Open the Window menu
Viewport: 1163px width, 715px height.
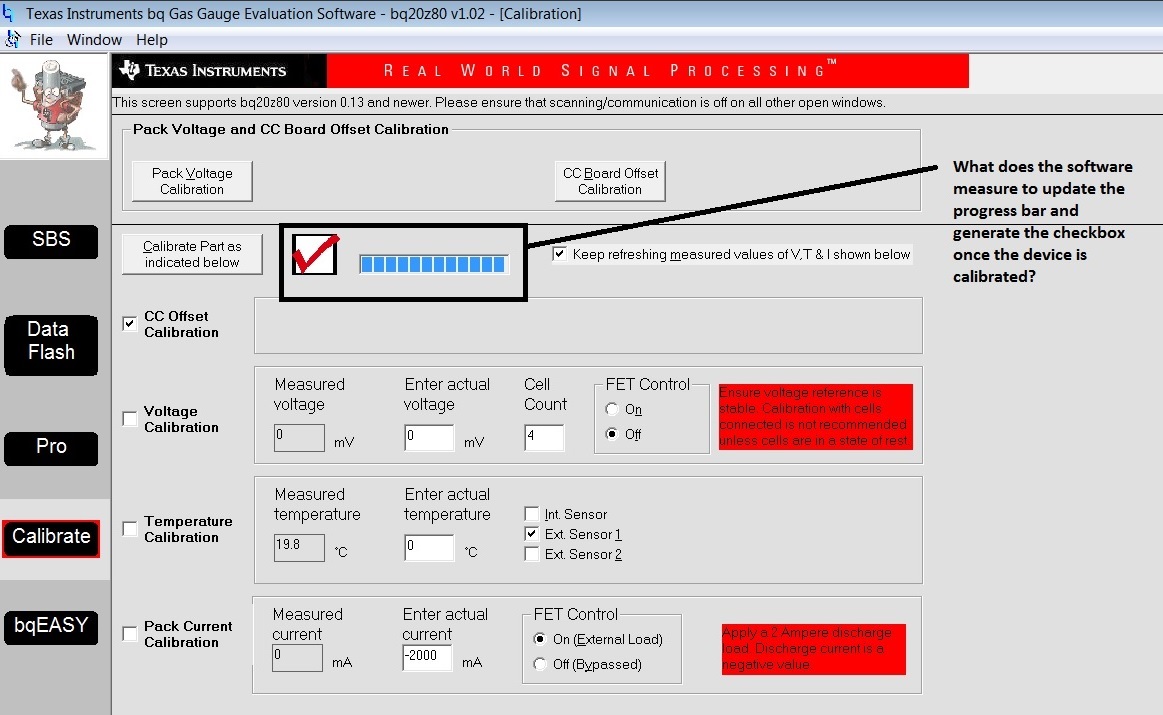tap(94, 39)
